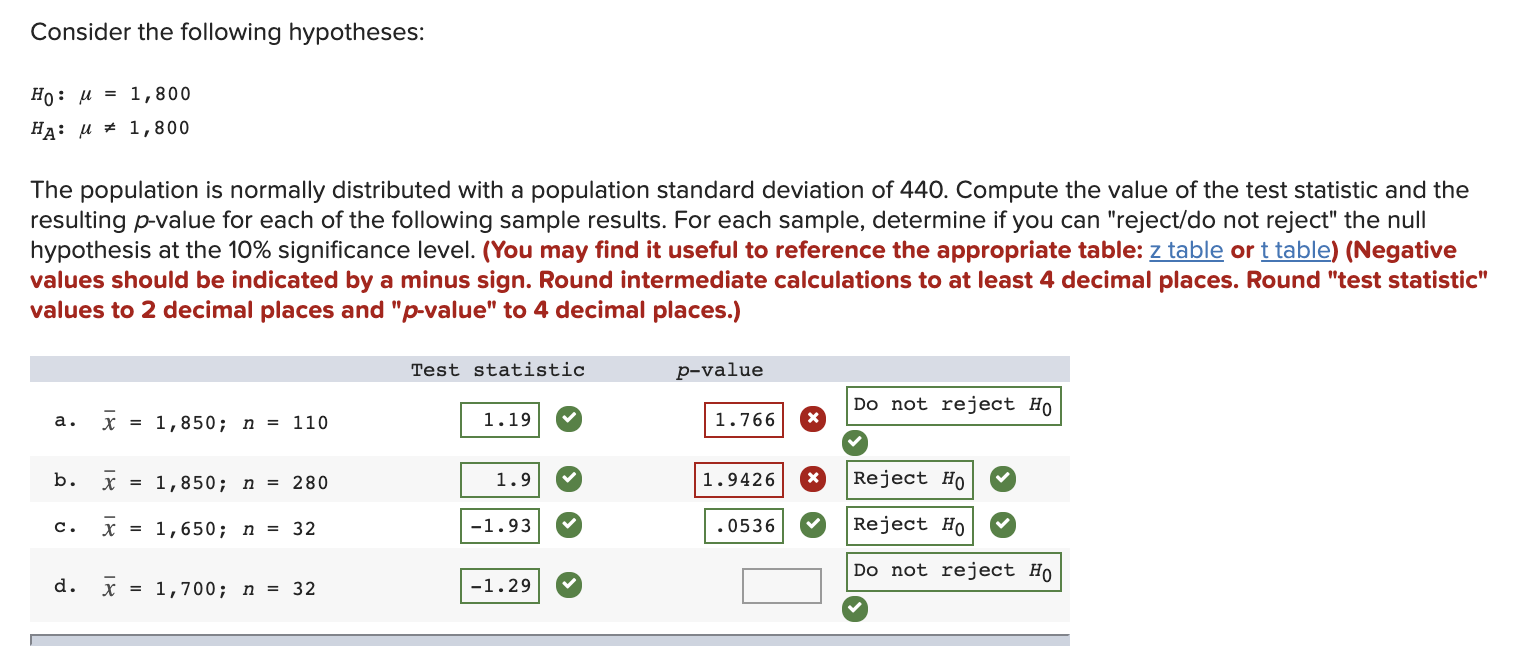Open the row b Reject H0 dropdown
Image resolution: width=1522 pixels, height=668 pixels.
tap(909, 479)
